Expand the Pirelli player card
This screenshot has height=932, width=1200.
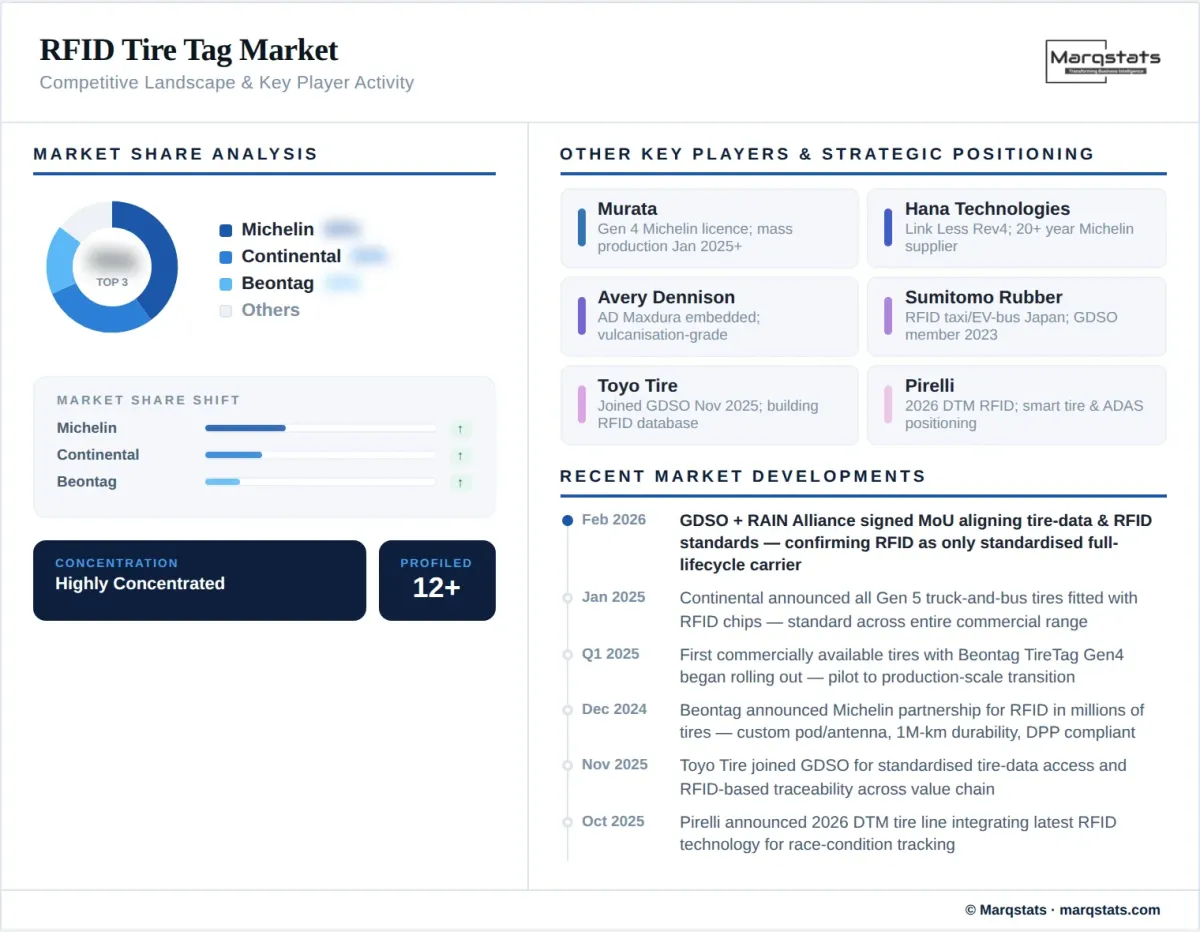pyautogui.click(x=1016, y=404)
